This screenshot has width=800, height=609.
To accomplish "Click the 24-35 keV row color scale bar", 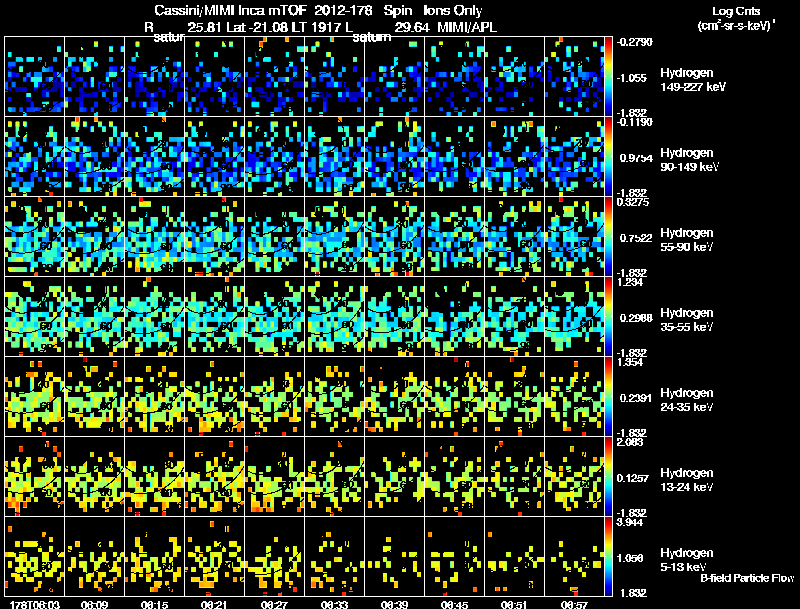I will click(x=608, y=397).
